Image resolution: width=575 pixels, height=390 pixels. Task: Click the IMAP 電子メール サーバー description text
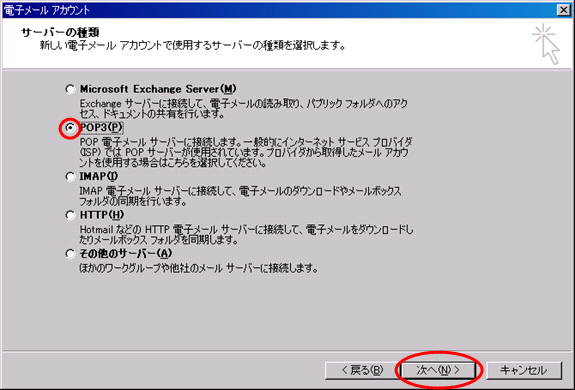[241, 196]
